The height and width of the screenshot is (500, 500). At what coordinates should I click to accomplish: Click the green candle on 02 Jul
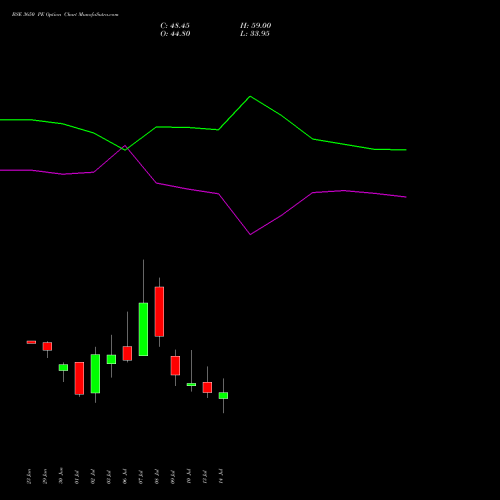tap(95, 374)
